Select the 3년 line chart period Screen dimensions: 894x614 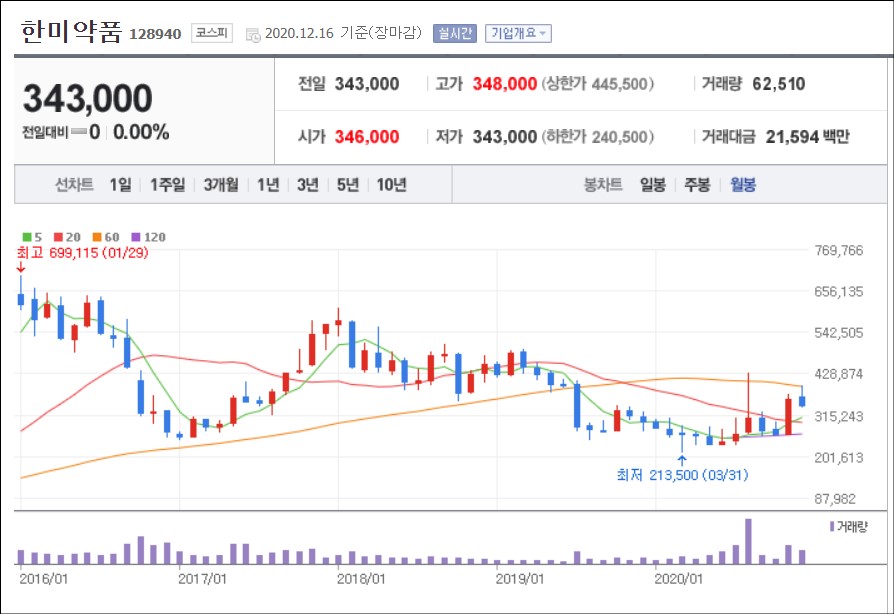pos(308,185)
